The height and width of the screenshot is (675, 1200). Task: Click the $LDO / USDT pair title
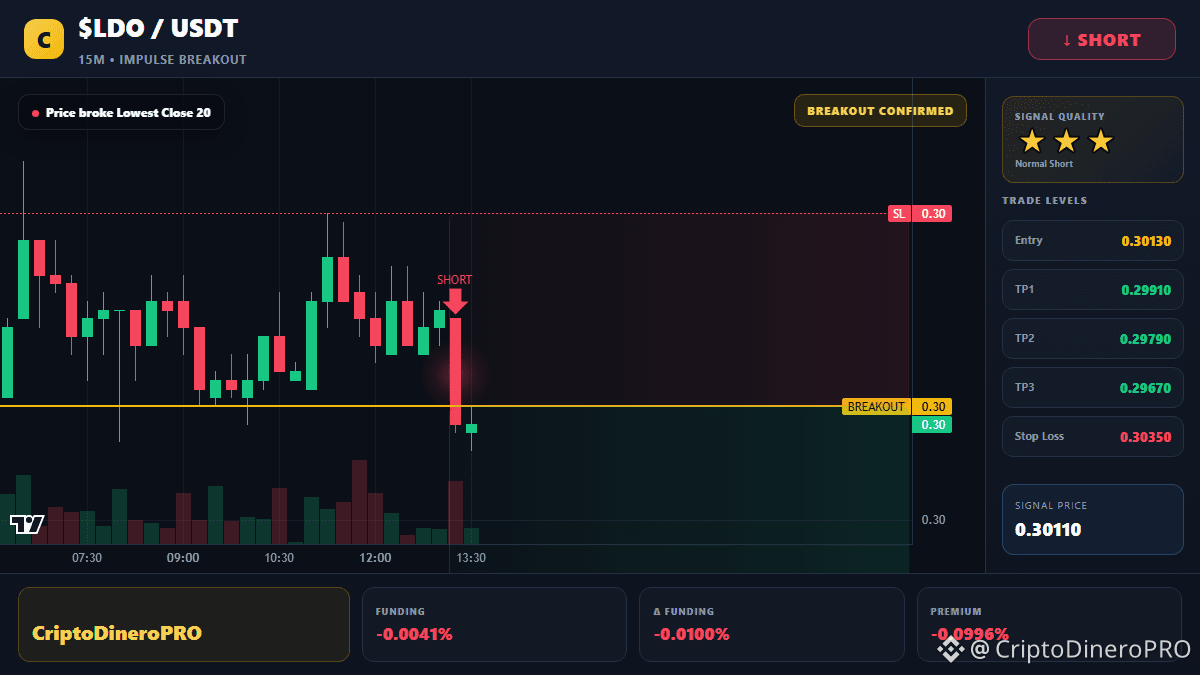pyautogui.click(x=158, y=29)
